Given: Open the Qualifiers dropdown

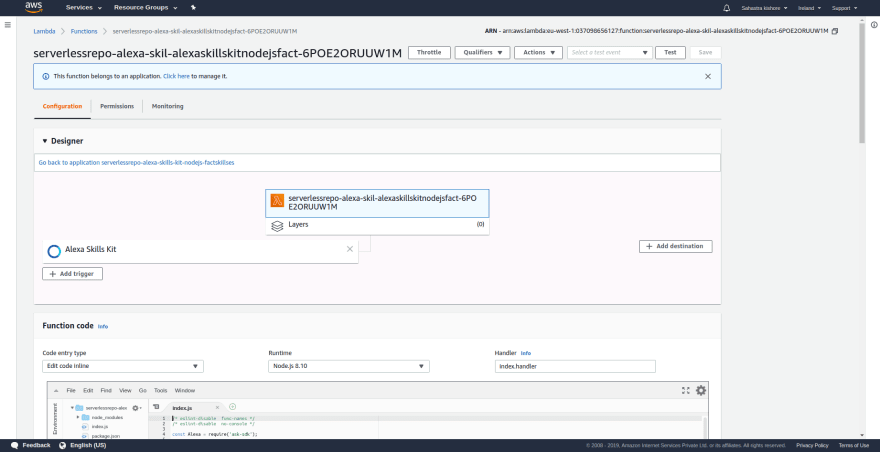Looking at the screenshot, I should click(x=482, y=52).
